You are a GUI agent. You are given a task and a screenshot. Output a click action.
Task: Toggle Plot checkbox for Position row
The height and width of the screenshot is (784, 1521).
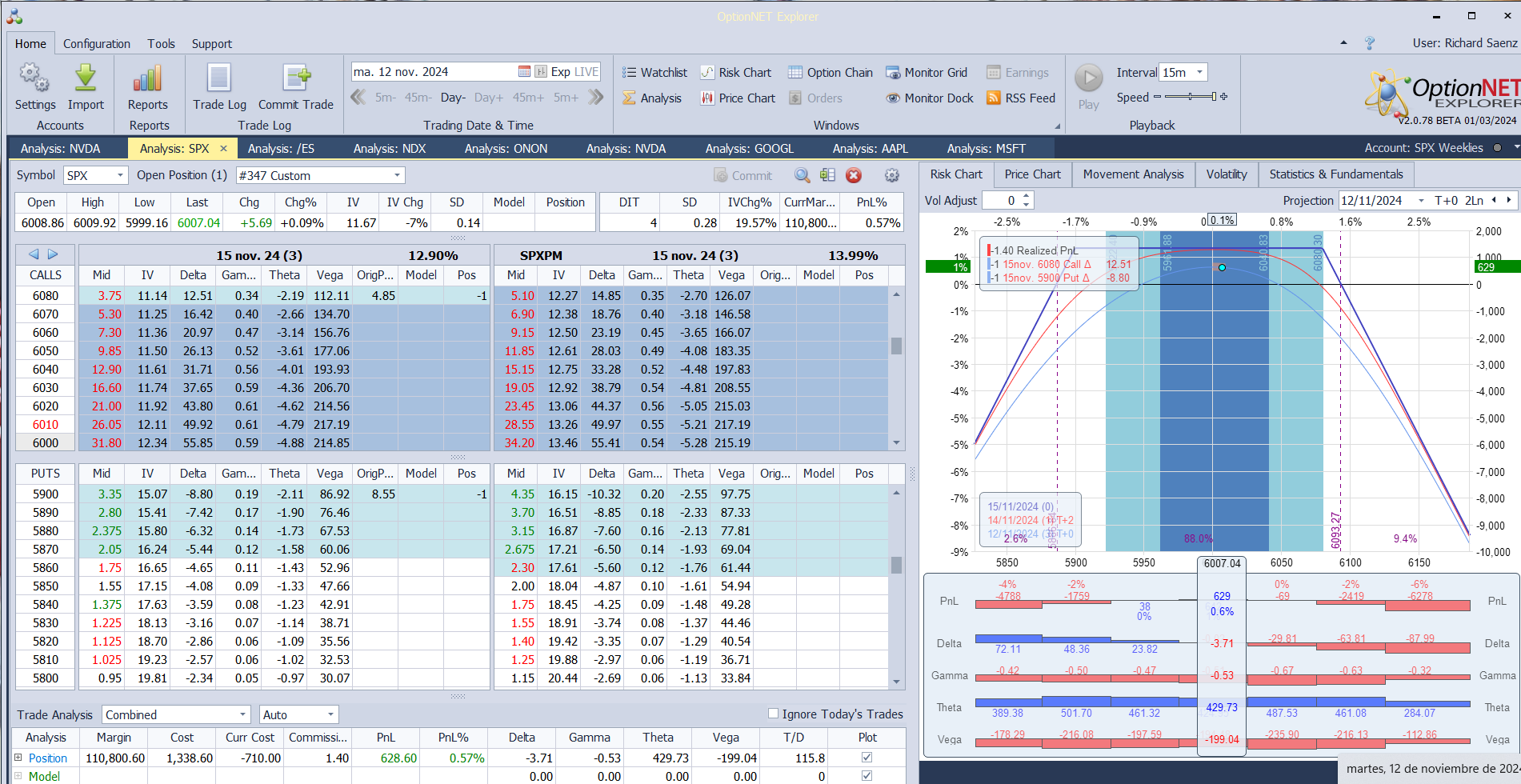point(867,758)
